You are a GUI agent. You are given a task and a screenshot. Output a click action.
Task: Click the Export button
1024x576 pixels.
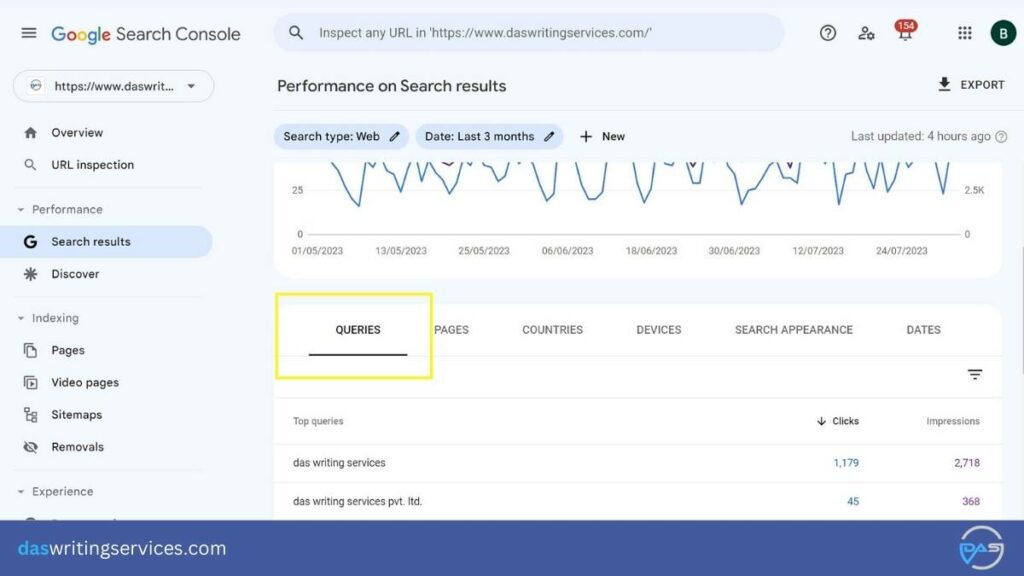[971, 85]
